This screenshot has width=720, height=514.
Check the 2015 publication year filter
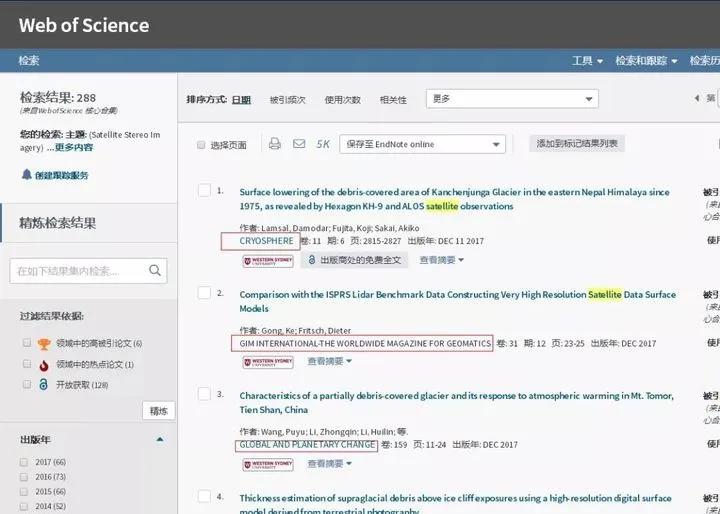click(24, 491)
